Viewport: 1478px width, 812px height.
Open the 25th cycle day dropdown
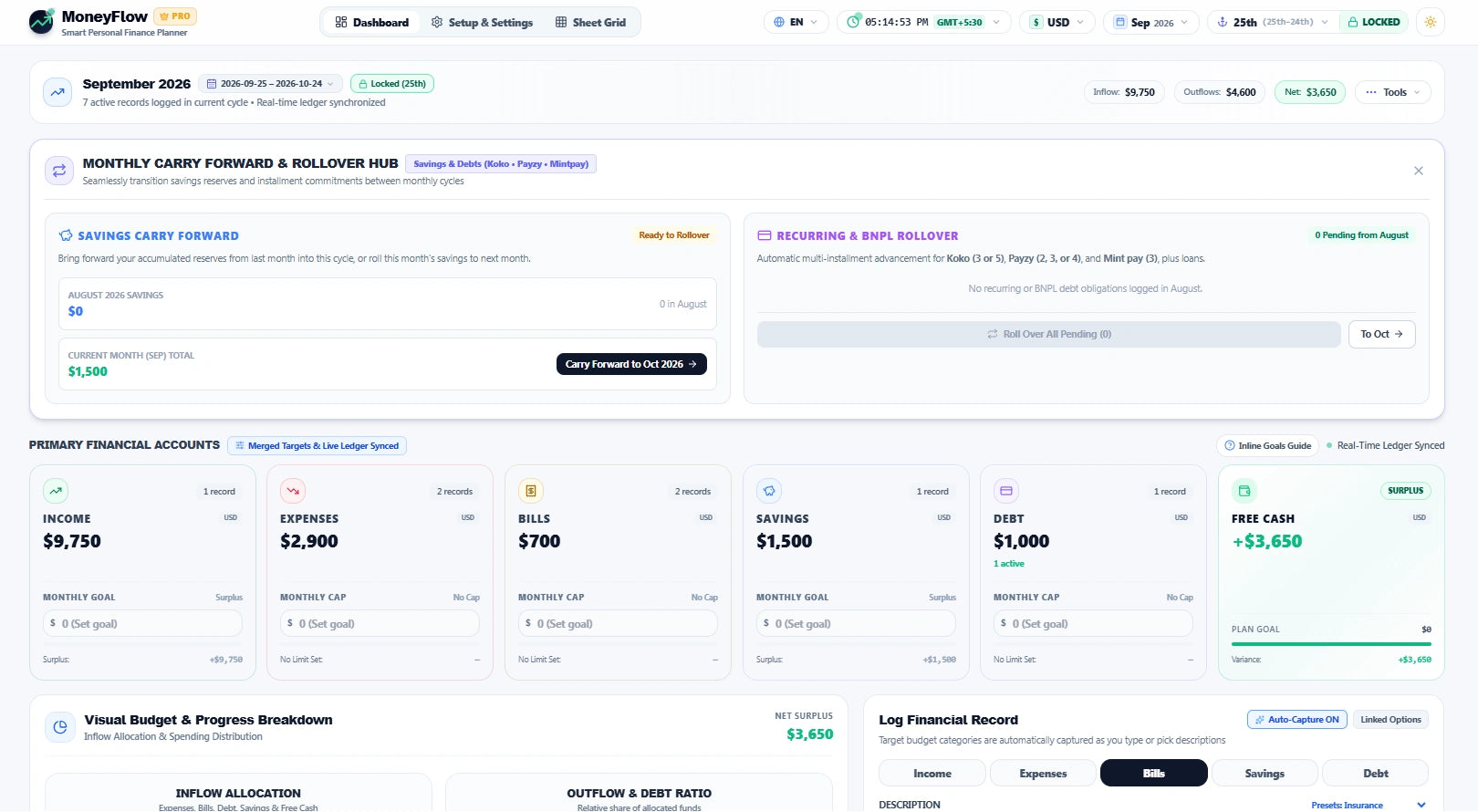tap(1274, 22)
